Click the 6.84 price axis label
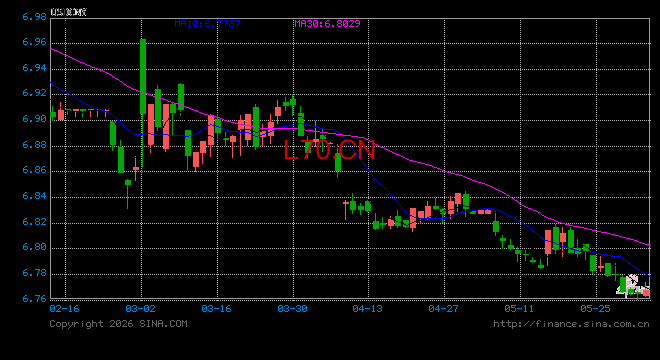The width and height of the screenshot is (660, 360). (35, 196)
